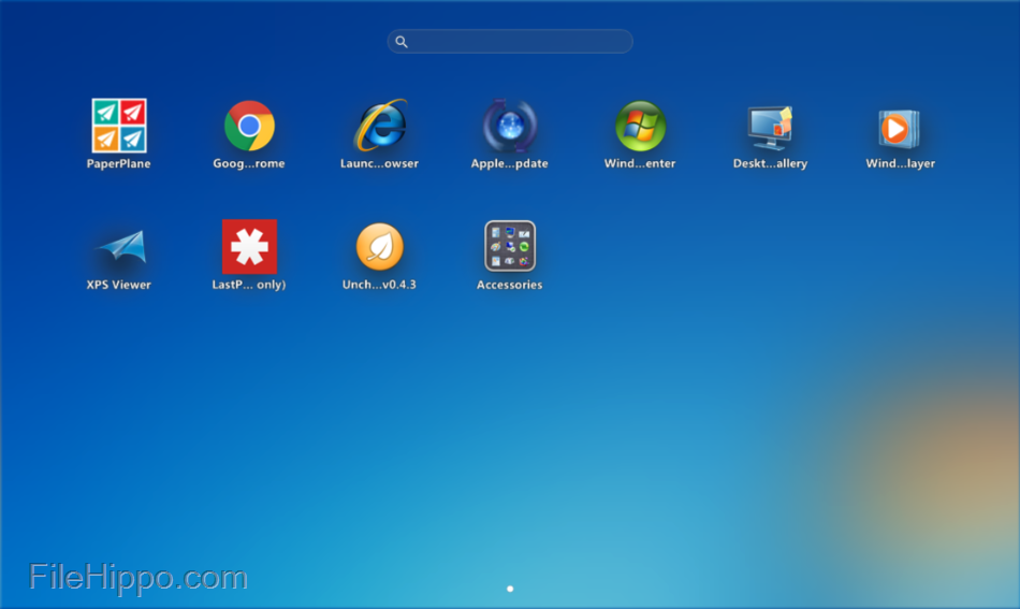
Task: Click inside the search field
Action: click(x=510, y=42)
